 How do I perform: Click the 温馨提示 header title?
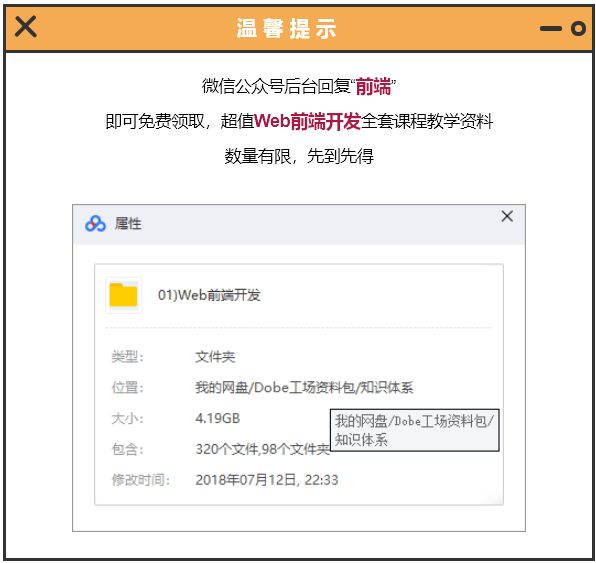pos(287,29)
